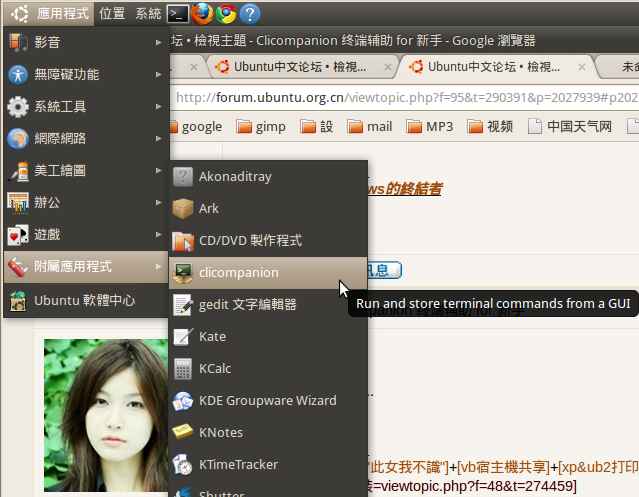
Task: Expand the 網際網路 submenu arrow
Action: (159, 139)
